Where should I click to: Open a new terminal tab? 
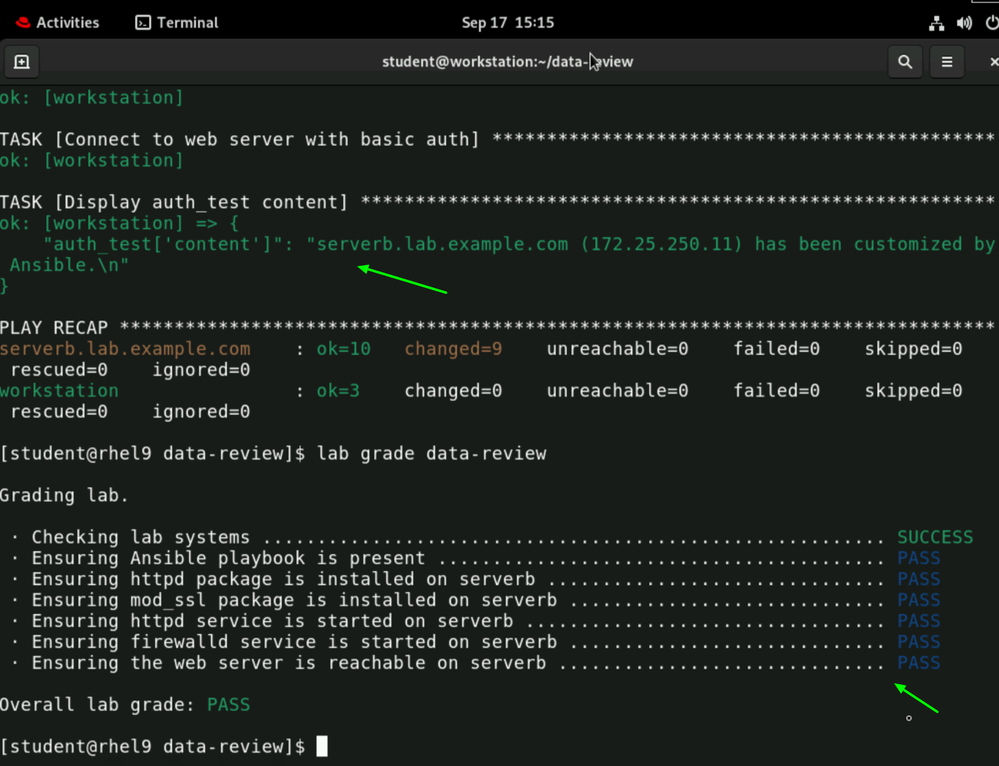pos(21,62)
